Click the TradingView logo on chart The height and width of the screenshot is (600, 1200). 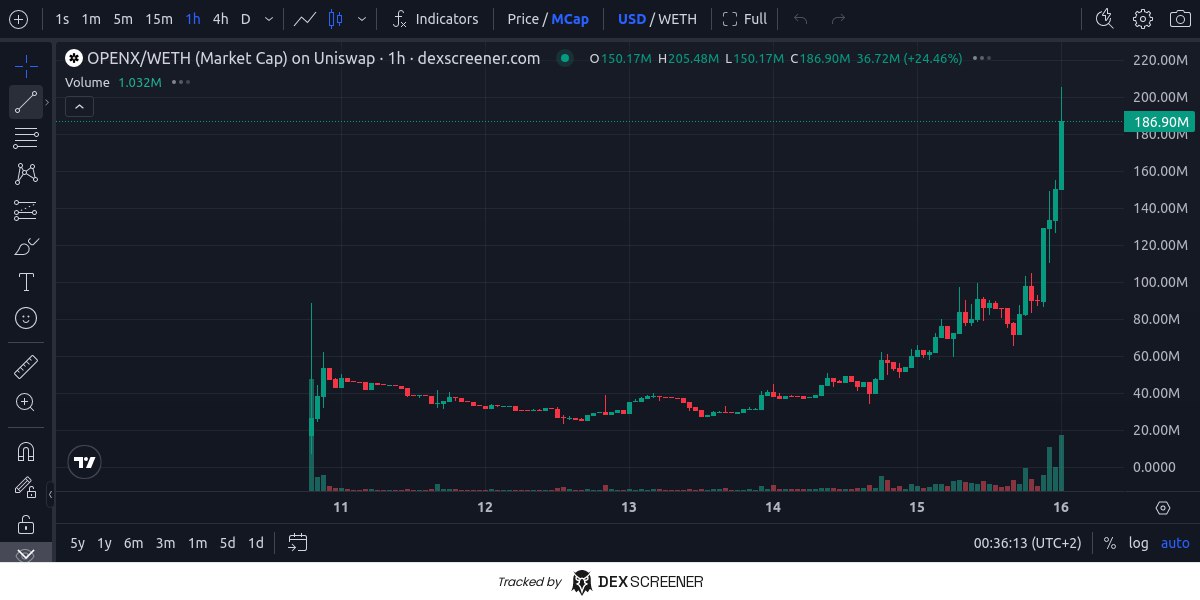coord(84,461)
